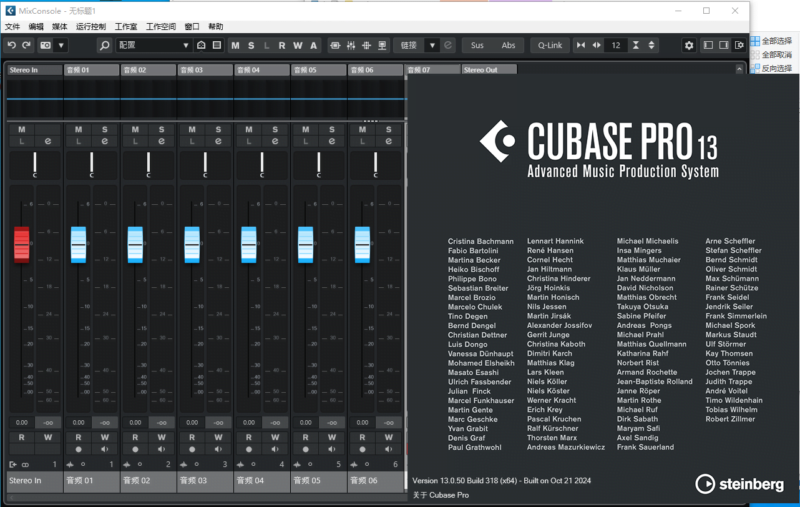Click the Abs button

(508, 45)
